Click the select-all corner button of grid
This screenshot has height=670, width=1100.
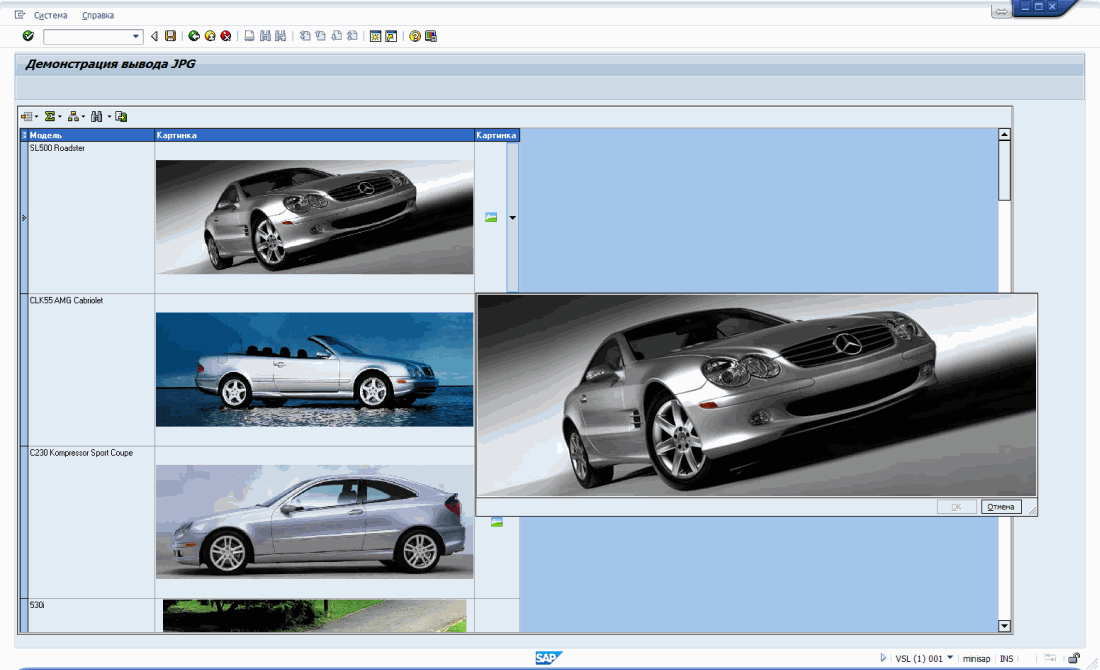click(x=24, y=135)
